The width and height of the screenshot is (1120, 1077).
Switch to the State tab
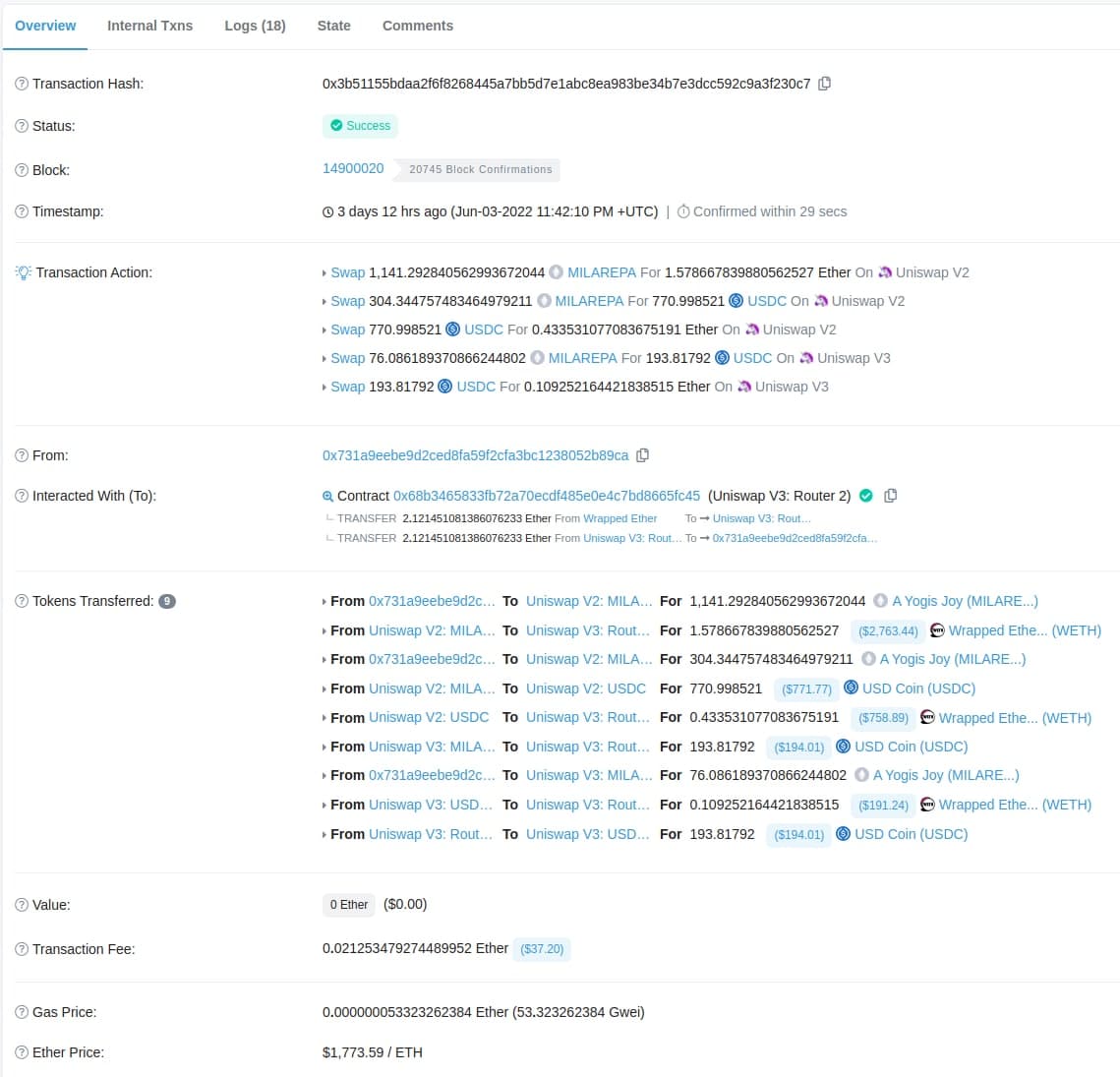click(x=333, y=26)
